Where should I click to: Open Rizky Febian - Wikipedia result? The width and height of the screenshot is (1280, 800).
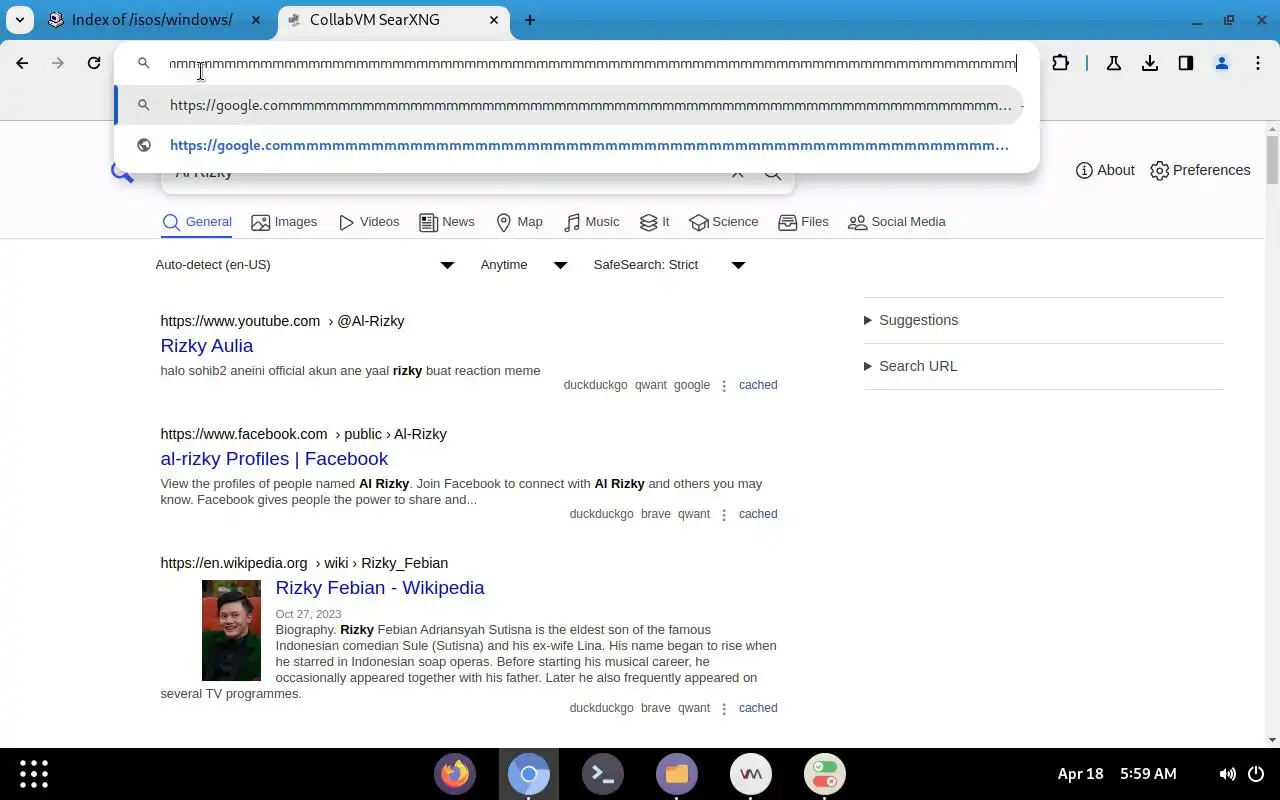pyautogui.click(x=380, y=588)
